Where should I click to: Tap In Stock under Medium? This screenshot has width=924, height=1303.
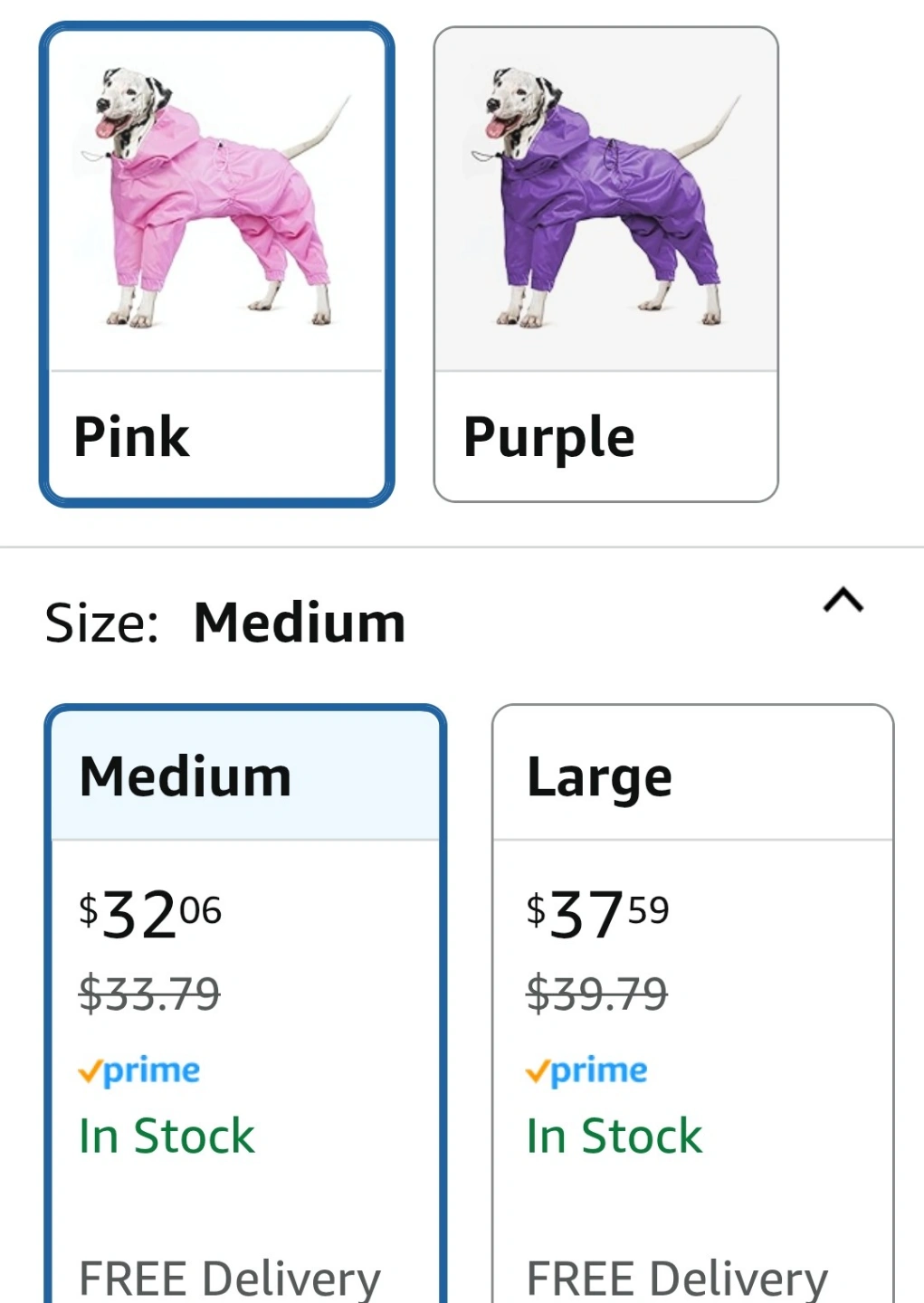[167, 1136]
